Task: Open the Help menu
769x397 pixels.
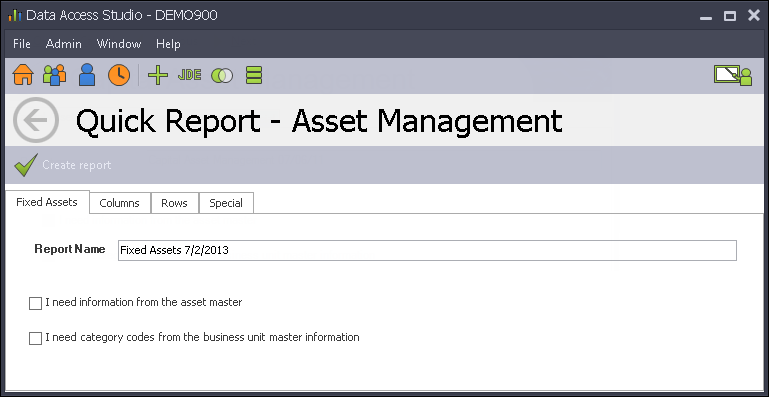Action: coord(168,44)
